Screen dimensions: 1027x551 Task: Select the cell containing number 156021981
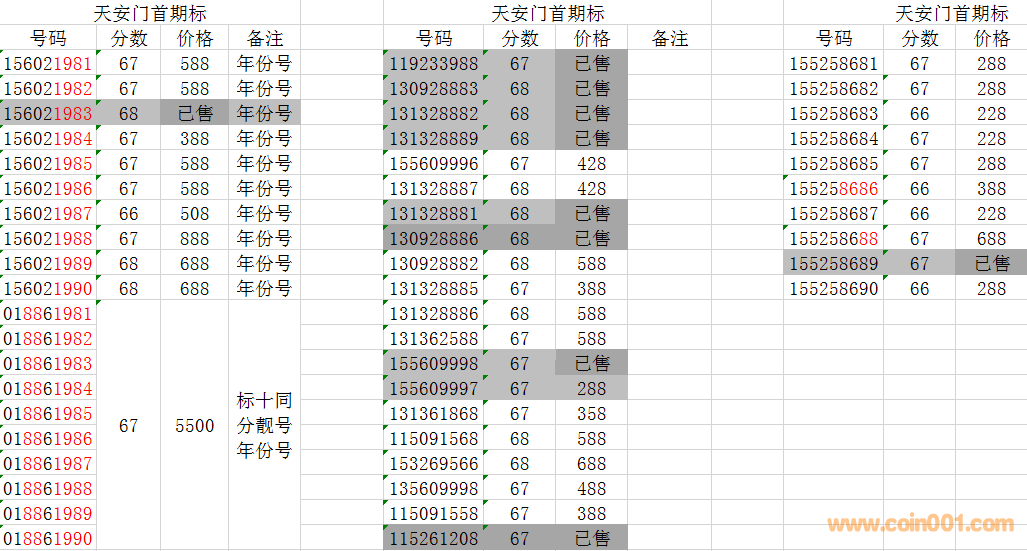pyautogui.click(x=48, y=63)
